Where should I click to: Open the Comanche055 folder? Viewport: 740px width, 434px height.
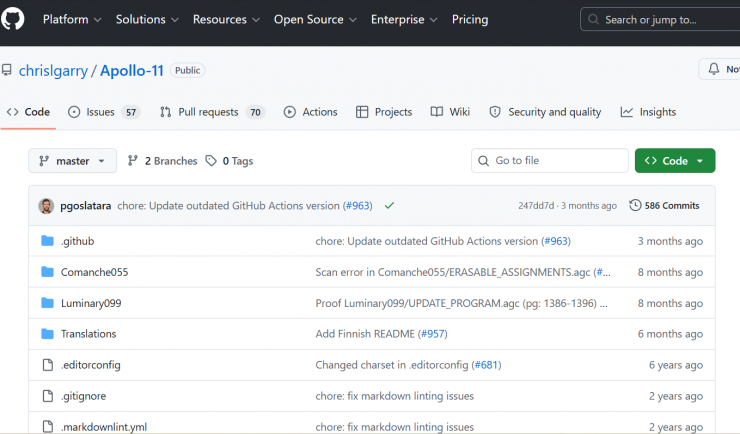[94, 272]
